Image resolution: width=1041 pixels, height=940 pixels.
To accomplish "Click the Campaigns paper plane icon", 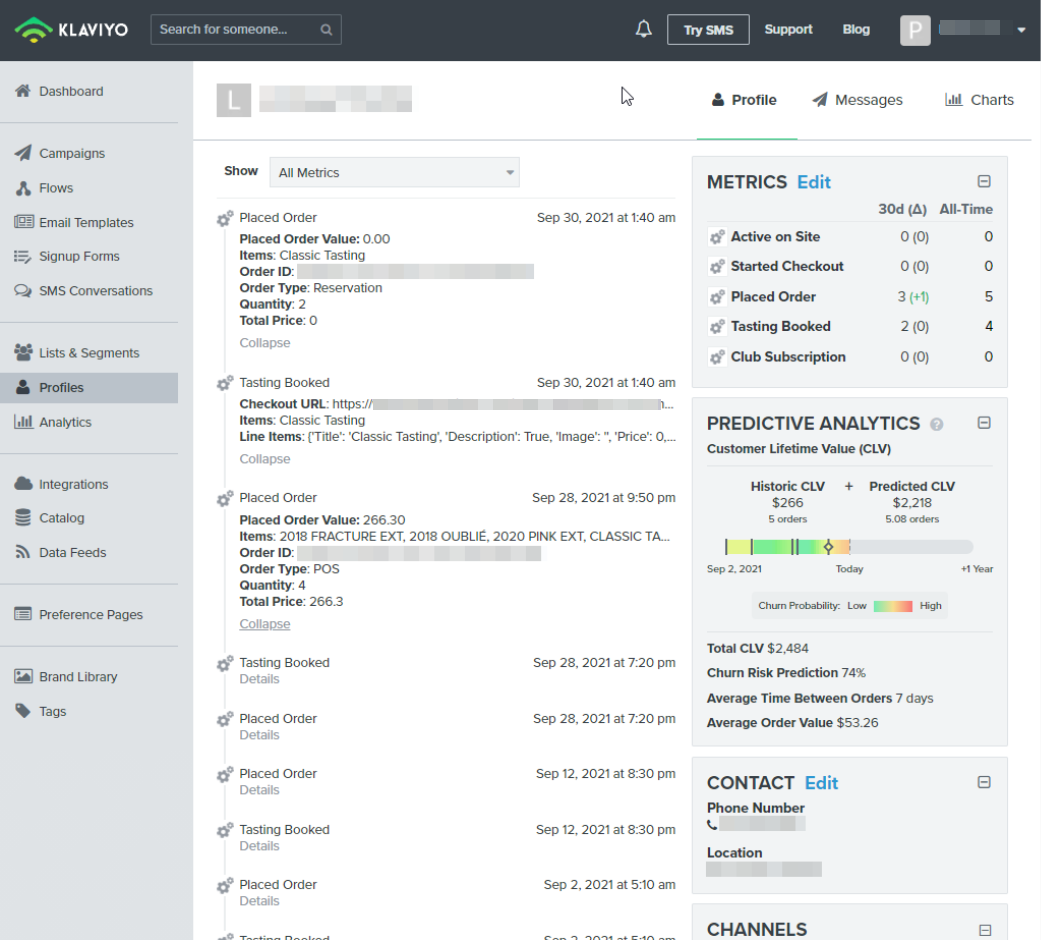I will 23,153.
